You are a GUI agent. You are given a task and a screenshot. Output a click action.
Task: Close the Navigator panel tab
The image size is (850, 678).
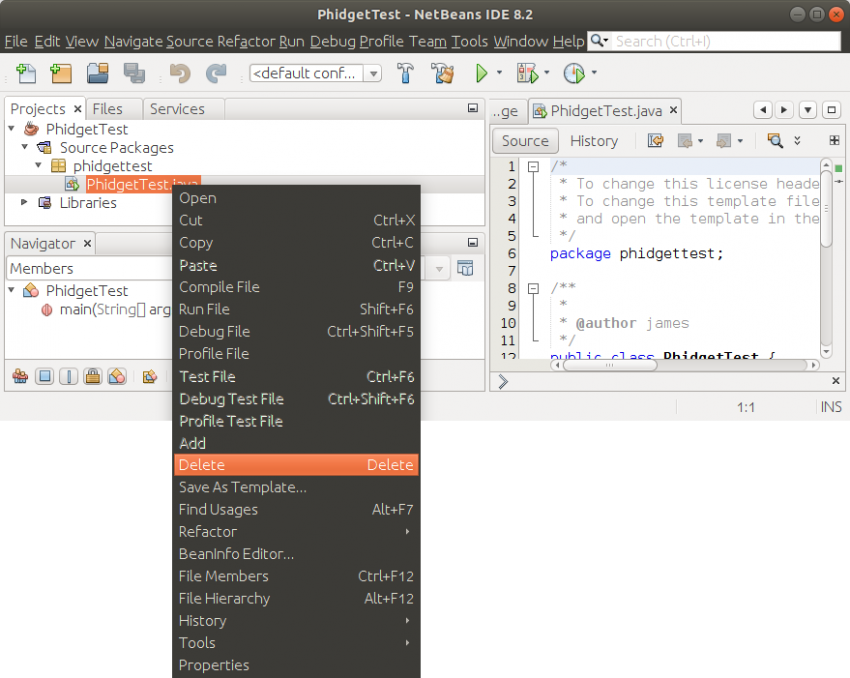point(87,243)
